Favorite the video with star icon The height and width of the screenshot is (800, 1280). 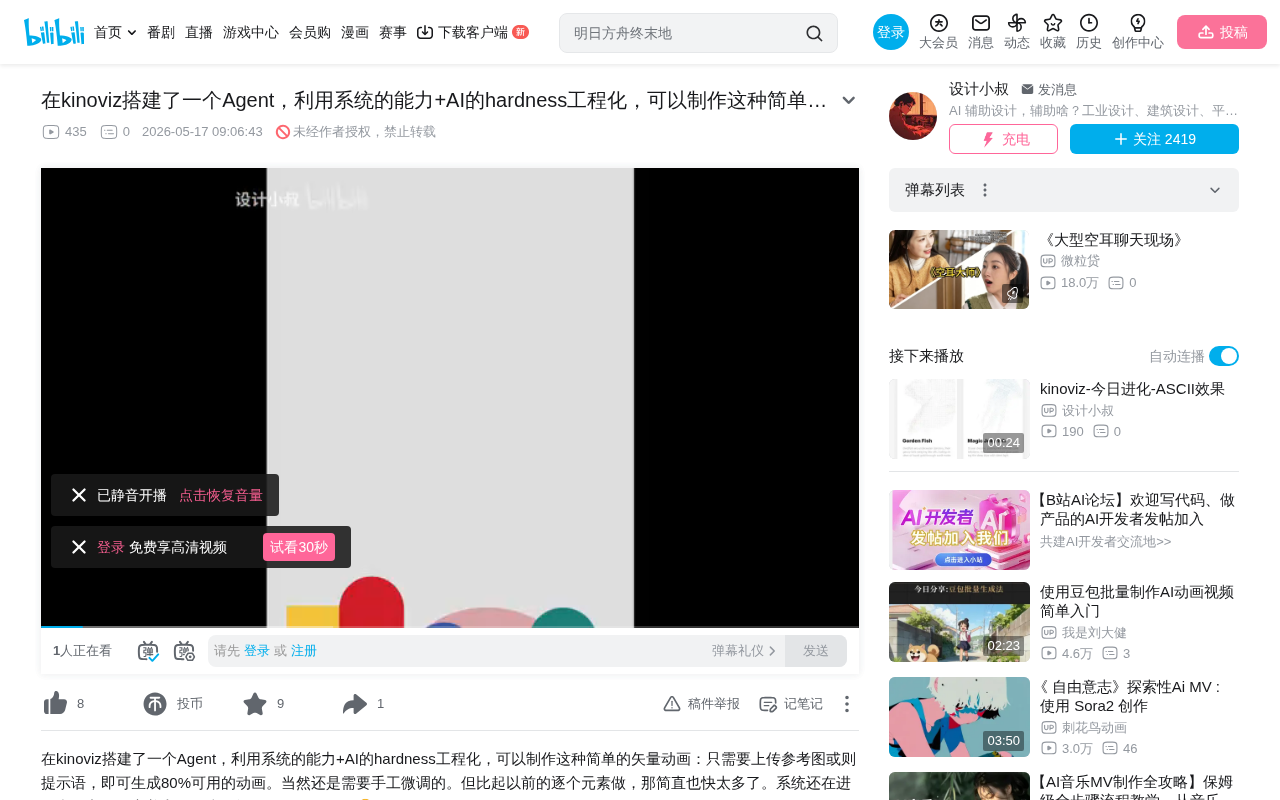pos(255,704)
